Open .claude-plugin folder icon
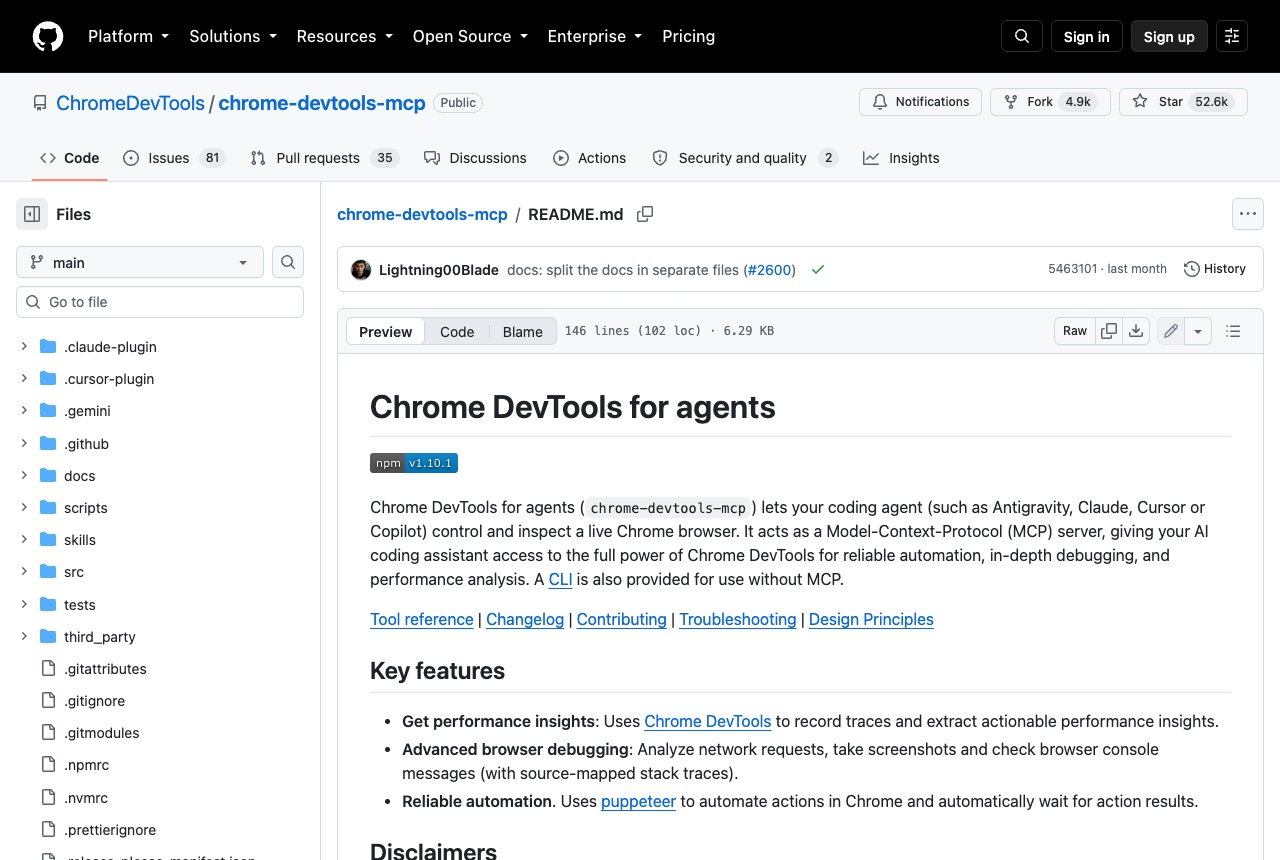Screen dimensions: 1280x860 tap(48, 347)
